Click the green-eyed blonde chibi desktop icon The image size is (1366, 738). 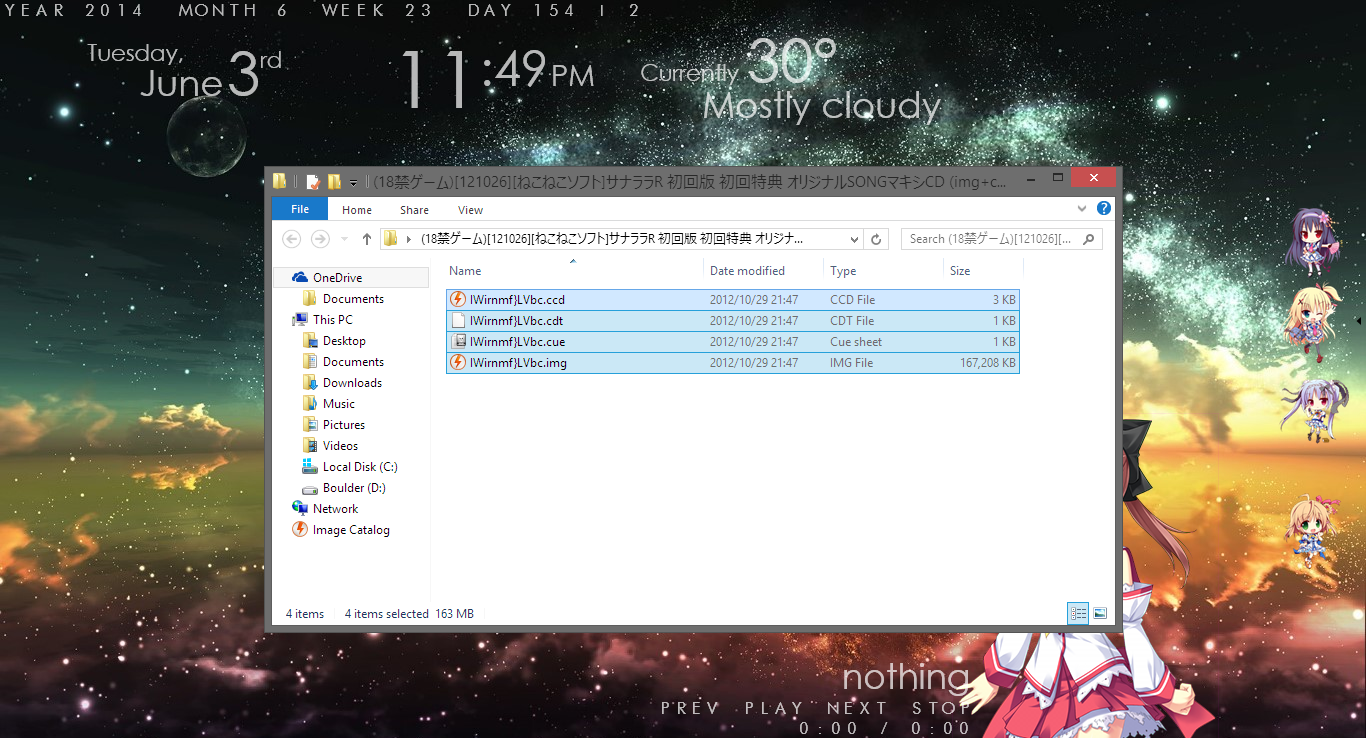click(x=1310, y=530)
